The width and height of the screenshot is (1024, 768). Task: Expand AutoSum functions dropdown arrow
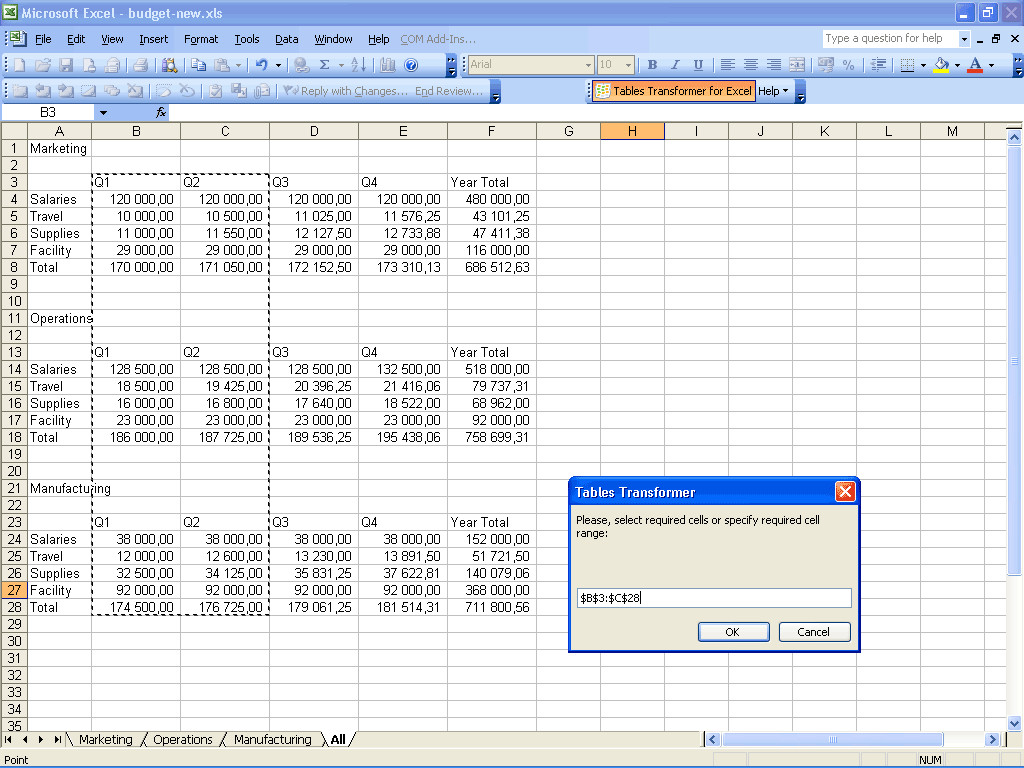[x=341, y=65]
